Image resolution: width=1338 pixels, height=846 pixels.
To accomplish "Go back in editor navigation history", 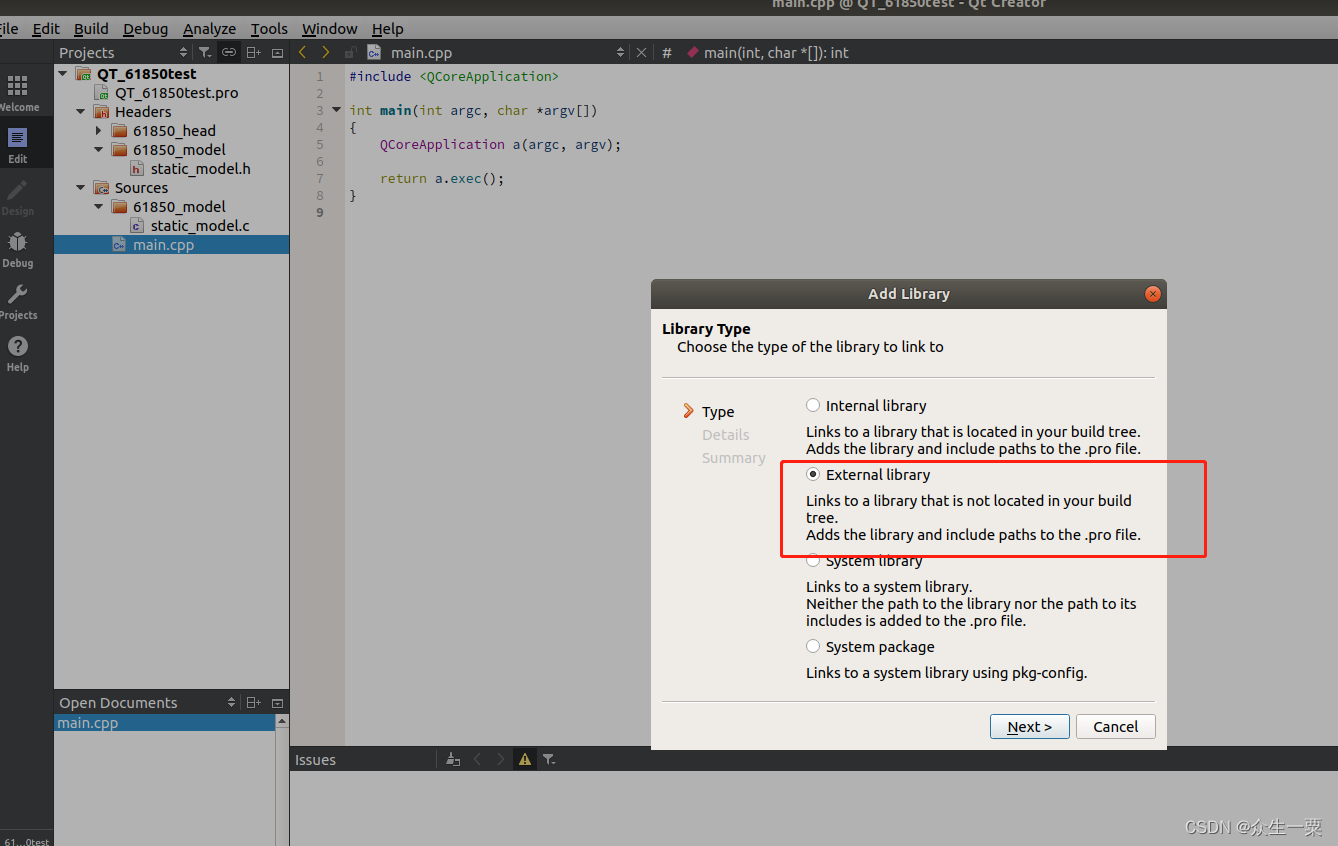I will pyautogui.click(x=303, y=52).
